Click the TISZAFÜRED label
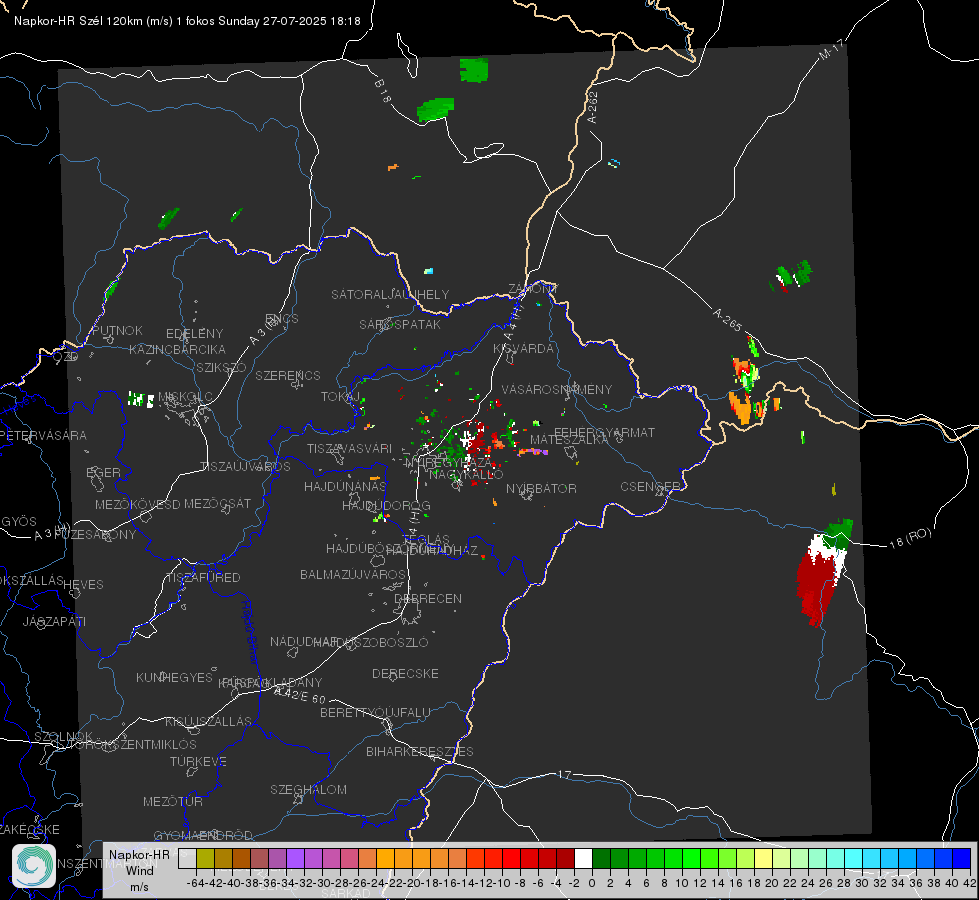Screen dimensions: 979x900 click(204, 578)
